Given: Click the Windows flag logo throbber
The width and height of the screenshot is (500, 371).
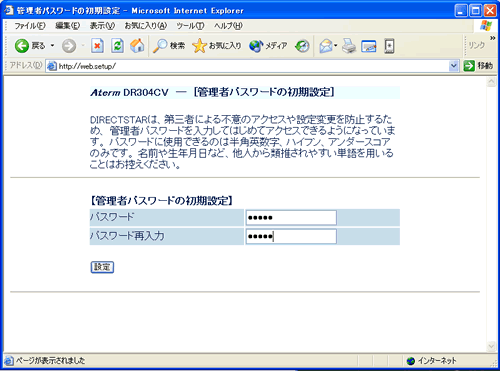Looking at the screenshot, I should (x=486, y=26).
